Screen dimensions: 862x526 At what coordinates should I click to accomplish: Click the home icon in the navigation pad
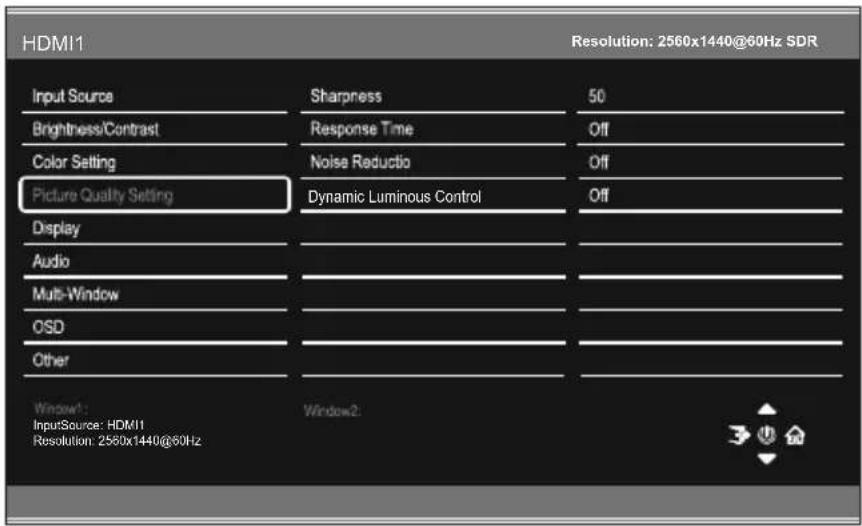coord(795,436)
